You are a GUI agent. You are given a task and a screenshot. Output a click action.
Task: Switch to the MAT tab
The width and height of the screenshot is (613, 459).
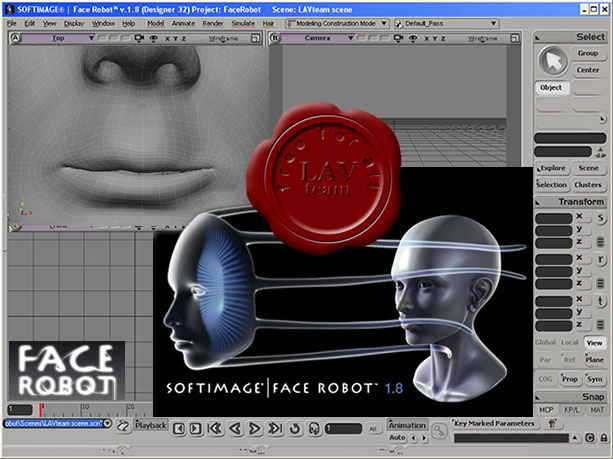coord(597,410)
